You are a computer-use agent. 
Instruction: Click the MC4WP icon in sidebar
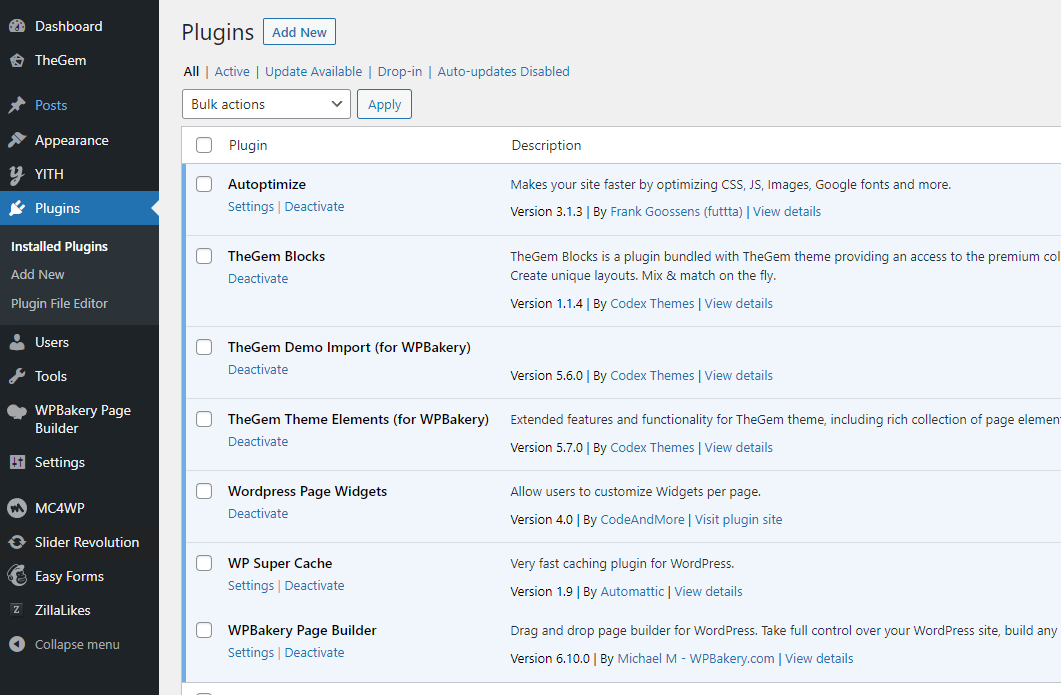[x=17, y=508]
